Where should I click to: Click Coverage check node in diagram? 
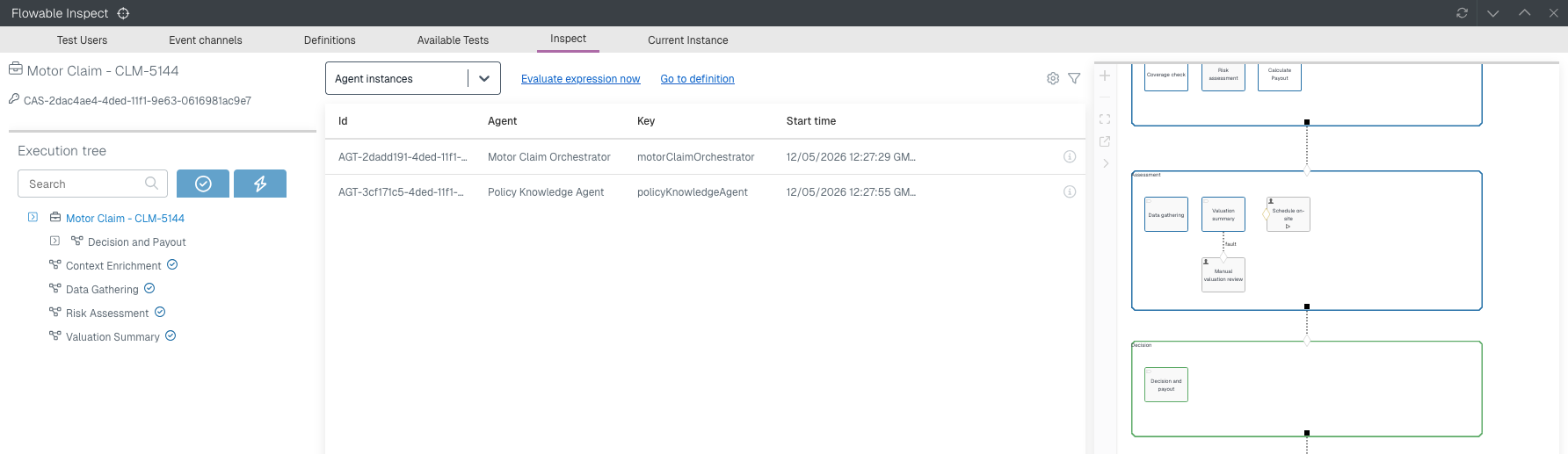[1166, 76]
